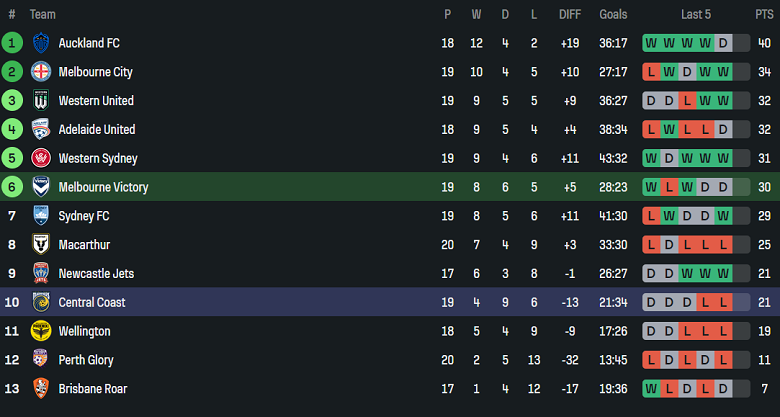Screen dimensions: 780x417
Task: Click the Melbourne City team logo
Action: [x=41, y=72]
